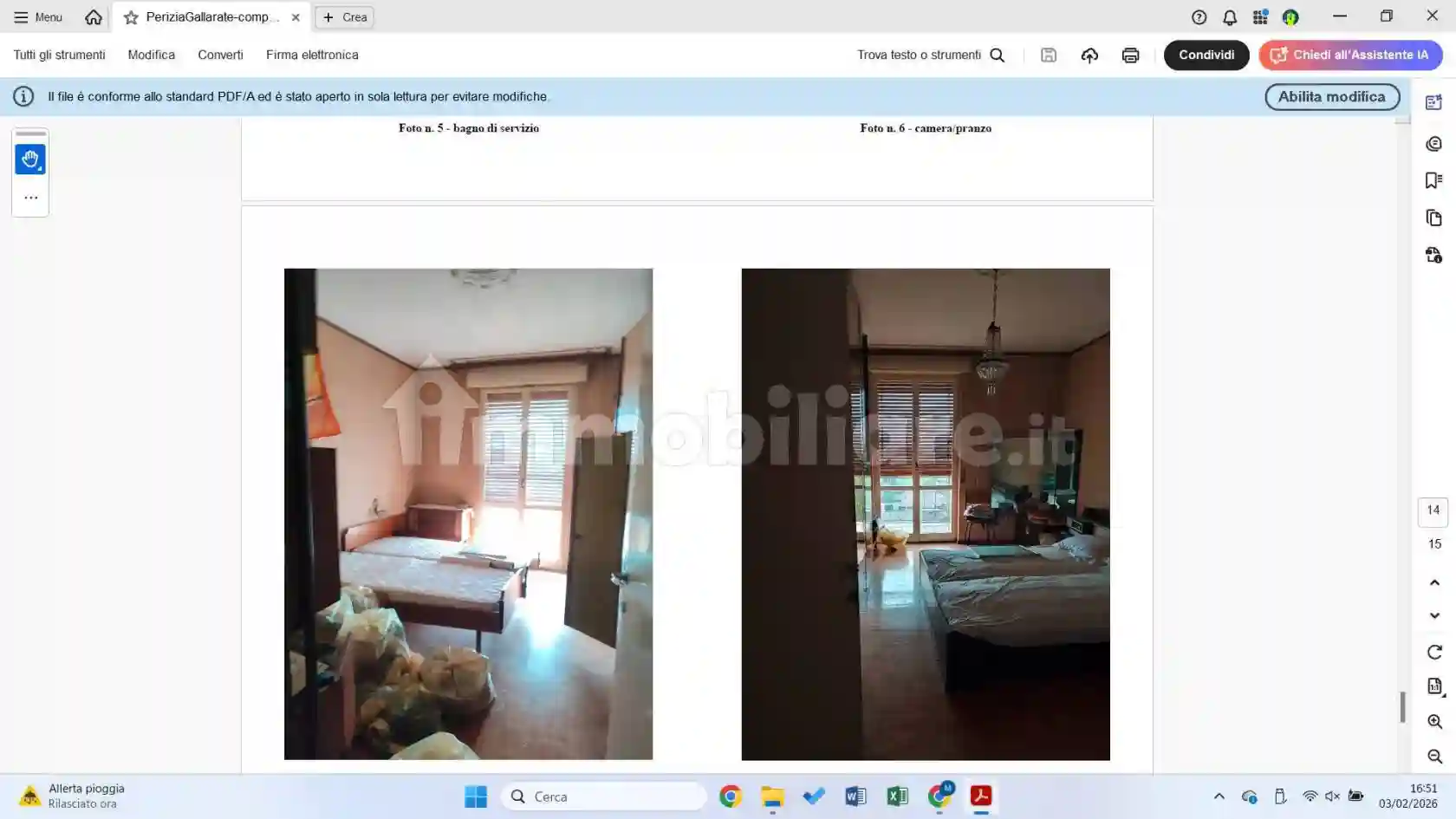Select the hand pan tool
1456x819 pixels.
pyautogui.click(x=30, y=159)
